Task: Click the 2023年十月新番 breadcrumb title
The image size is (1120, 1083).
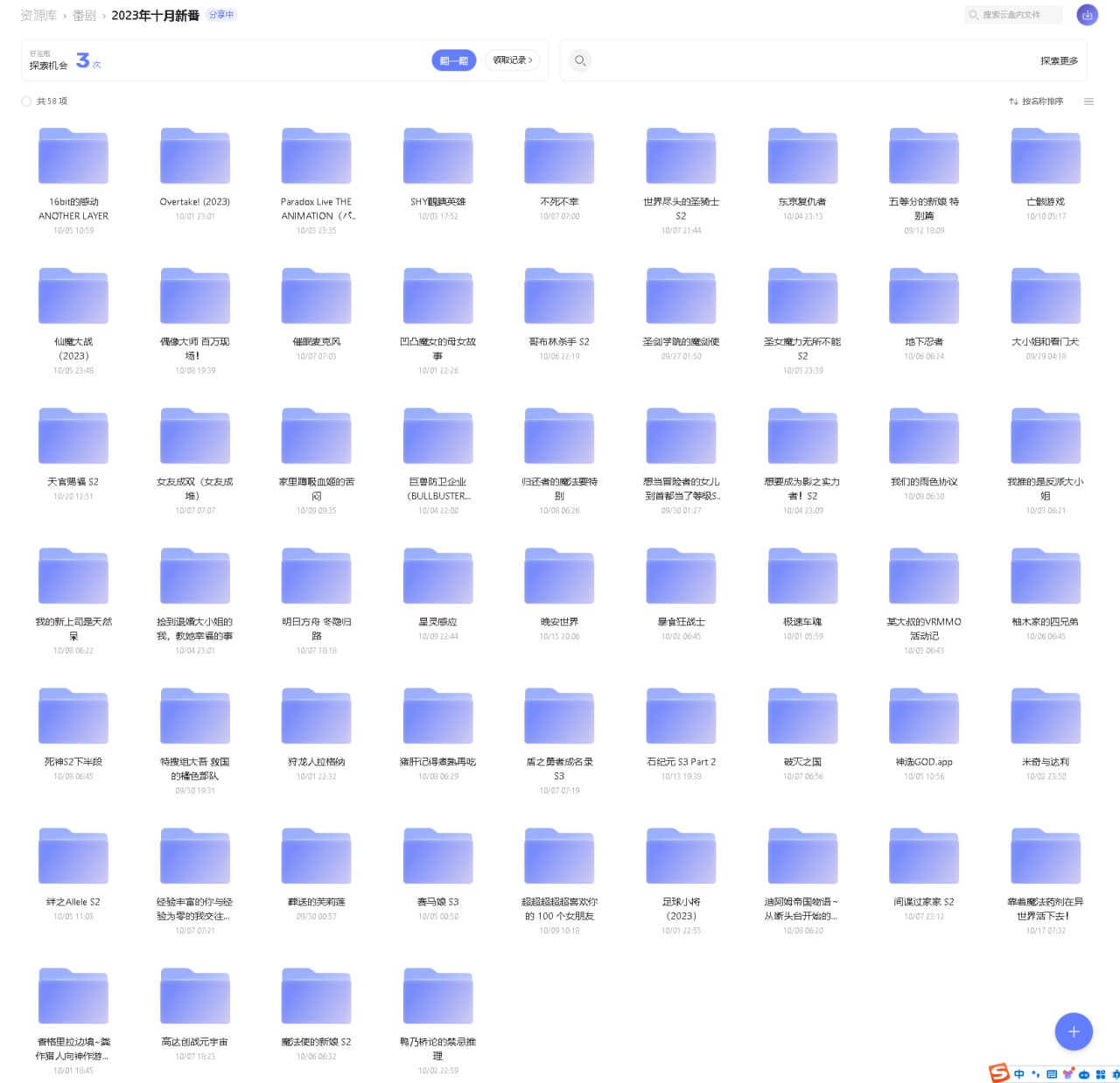Action: (155, 16)
